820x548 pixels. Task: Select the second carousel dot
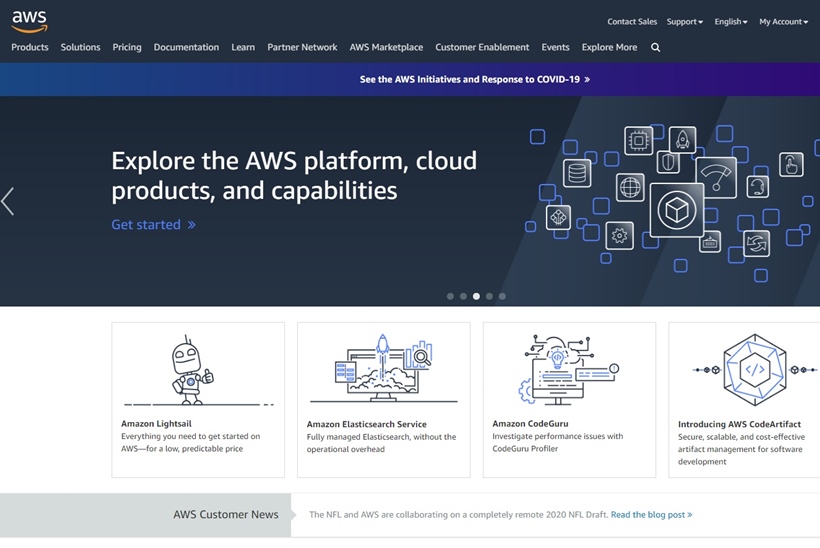pos(463,296)
